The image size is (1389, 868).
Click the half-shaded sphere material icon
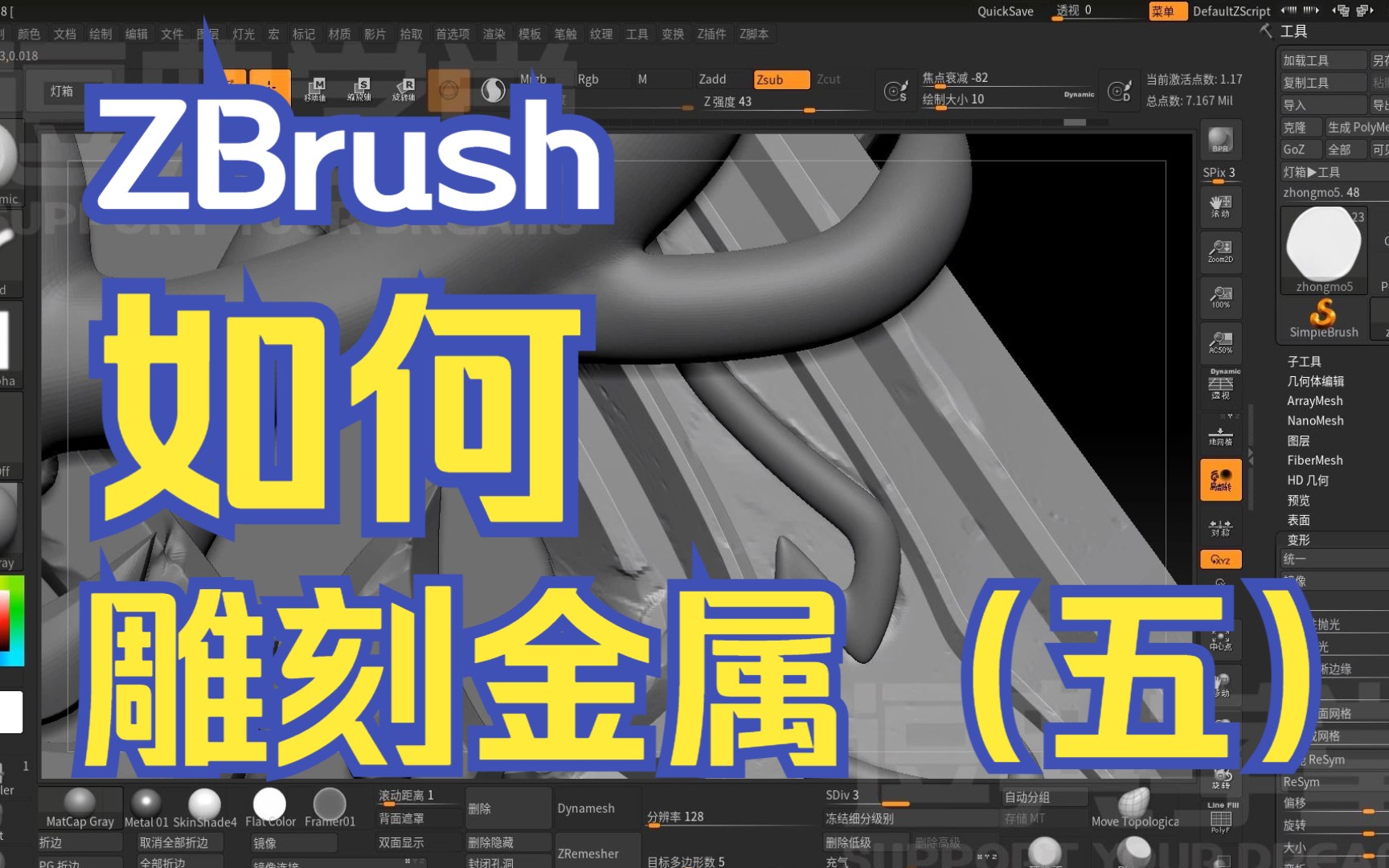click(x=493, y=90)
